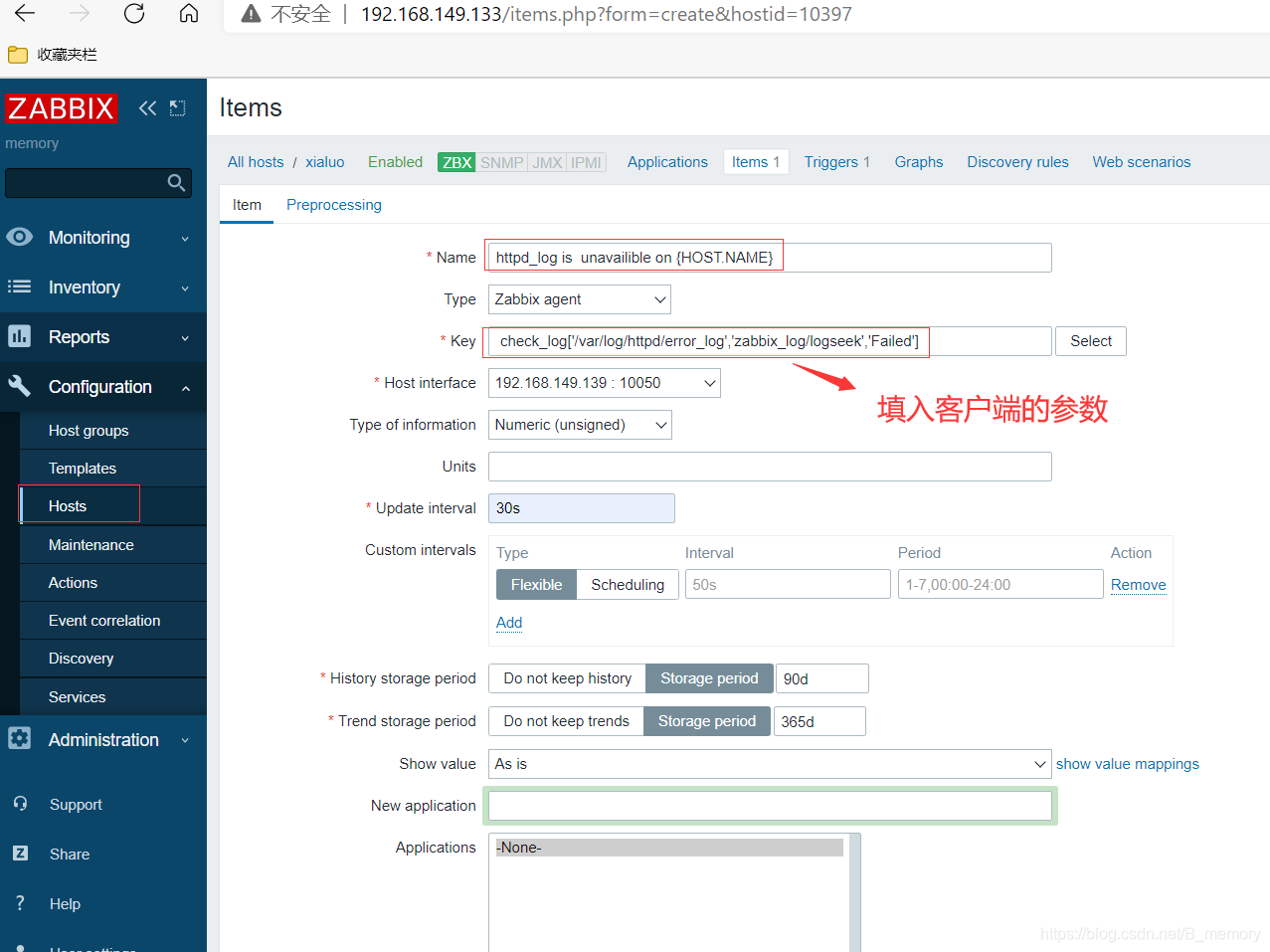Image resolution: width=1270 pixels, height=952 pixels.
Task: Click the ZABBIX logo
Action: (x=62, y=107)
